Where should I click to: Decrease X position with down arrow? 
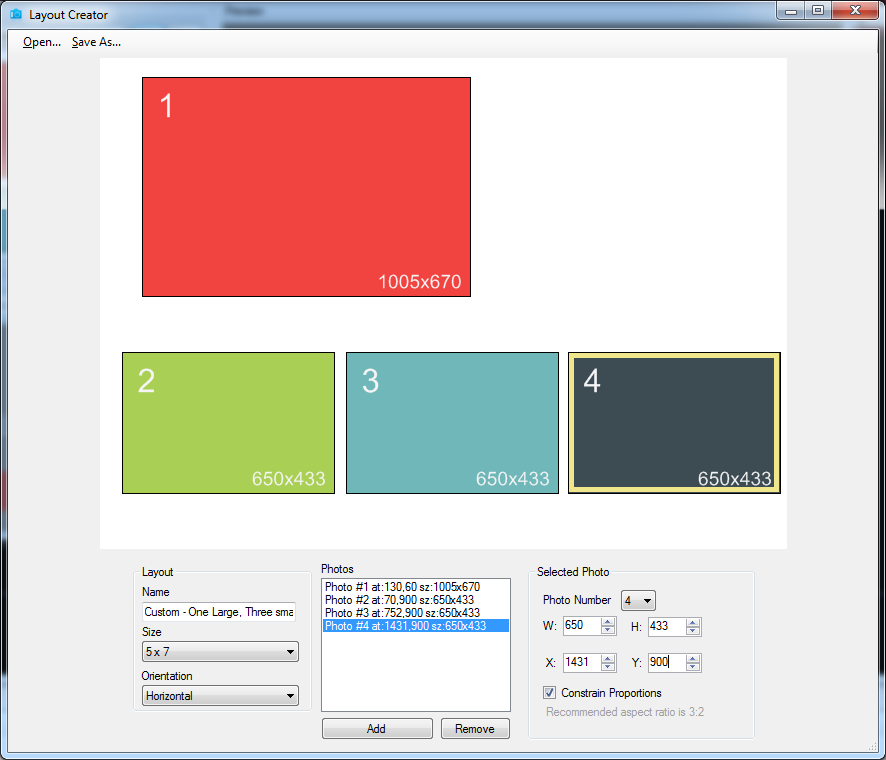[608, 666]
